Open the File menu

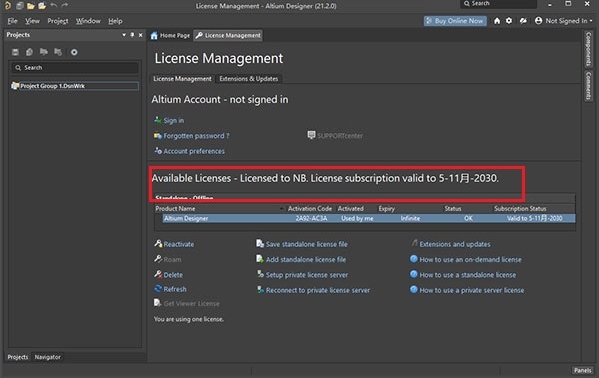pyautogui.click(x=12, y=21)
